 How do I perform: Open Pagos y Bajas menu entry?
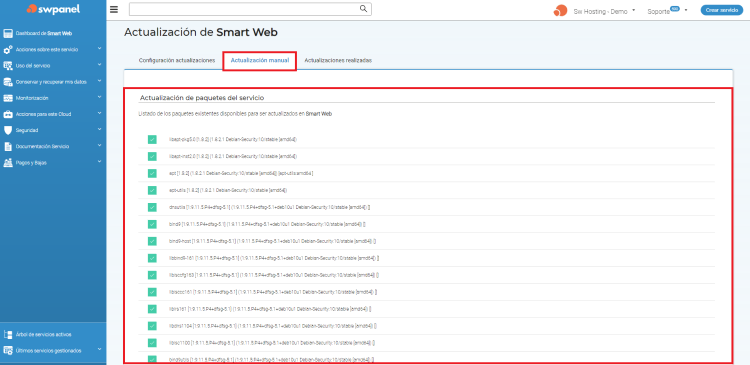point(31,163)
